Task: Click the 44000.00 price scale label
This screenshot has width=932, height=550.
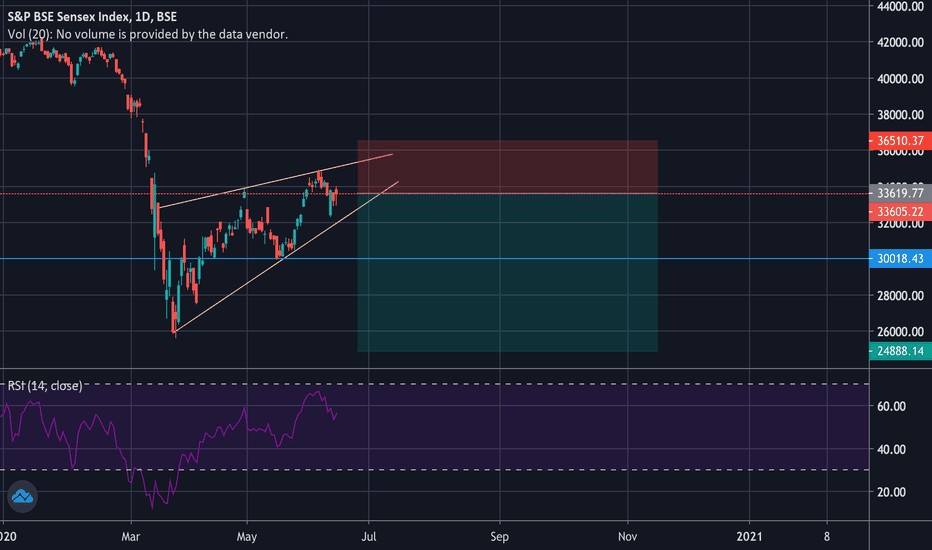Action: 900,7
